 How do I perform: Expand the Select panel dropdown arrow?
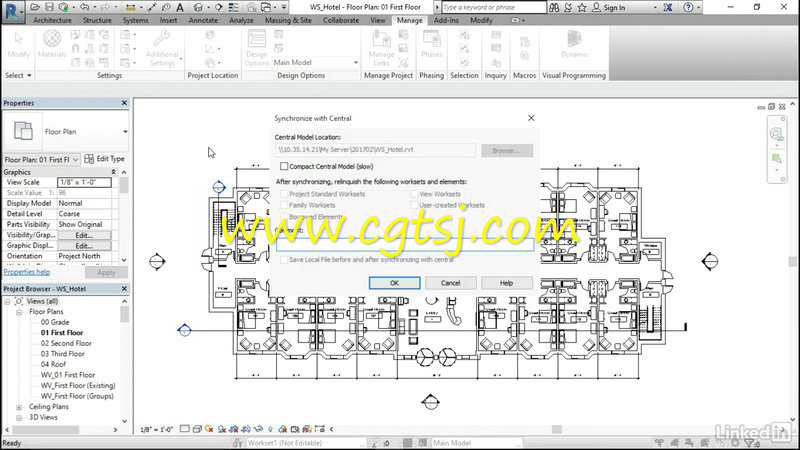click(29, 76)
